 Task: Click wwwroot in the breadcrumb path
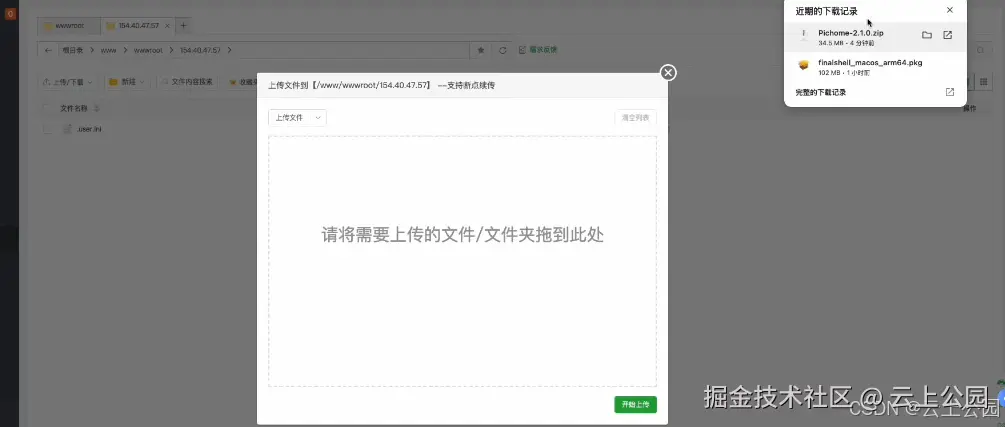(x=148, y=50)
